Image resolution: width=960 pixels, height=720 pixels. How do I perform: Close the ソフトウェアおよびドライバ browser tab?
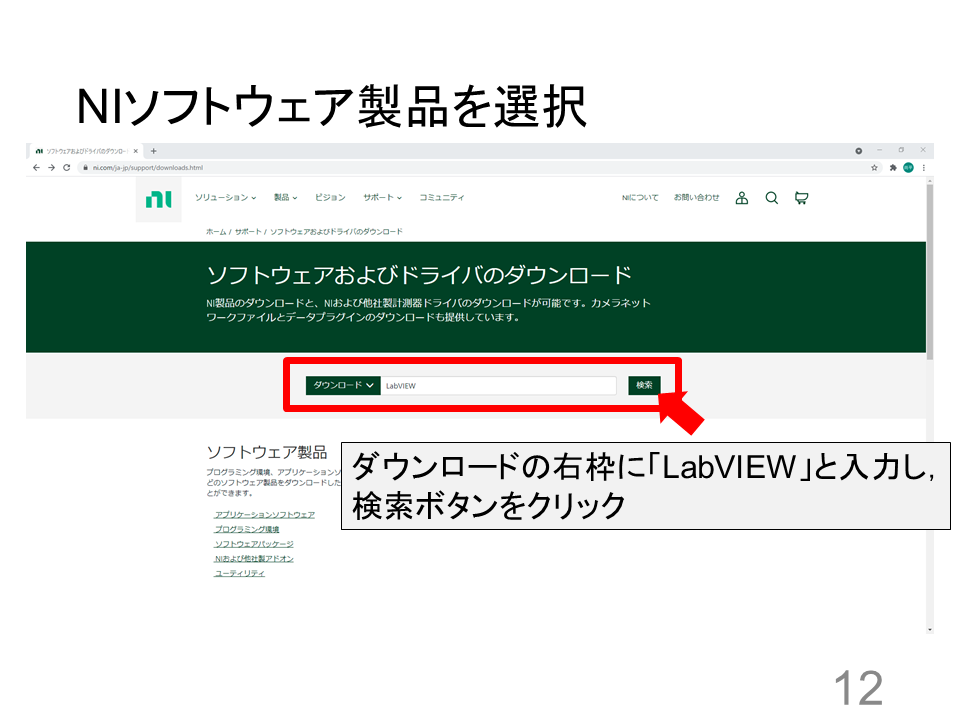(x=136, y=151)
